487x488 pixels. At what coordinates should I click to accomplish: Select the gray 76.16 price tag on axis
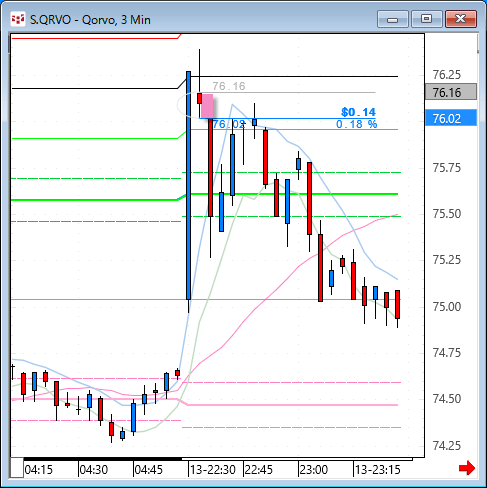click(451, 92)
